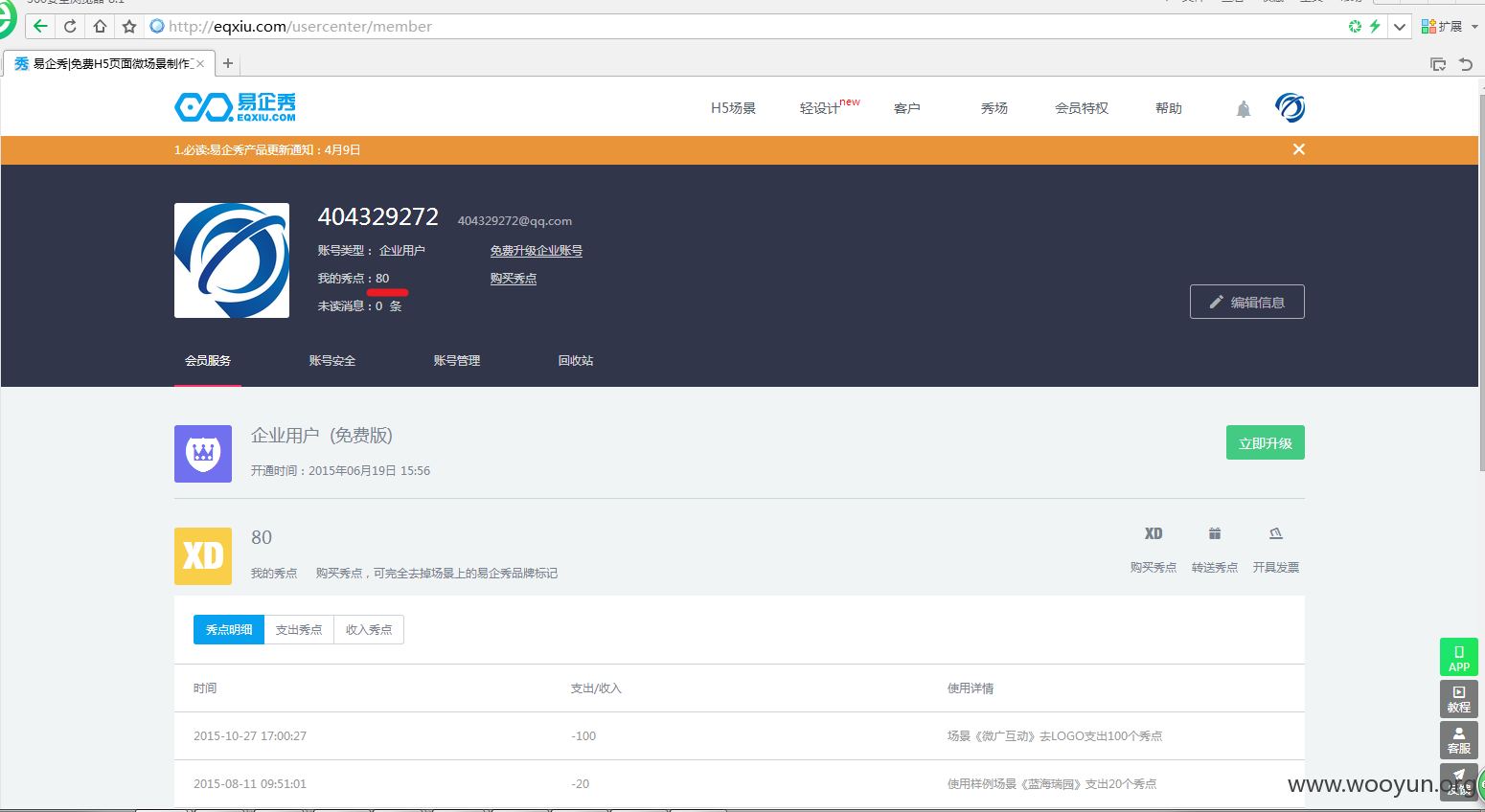Open the address bar history dropdown

1400,26
